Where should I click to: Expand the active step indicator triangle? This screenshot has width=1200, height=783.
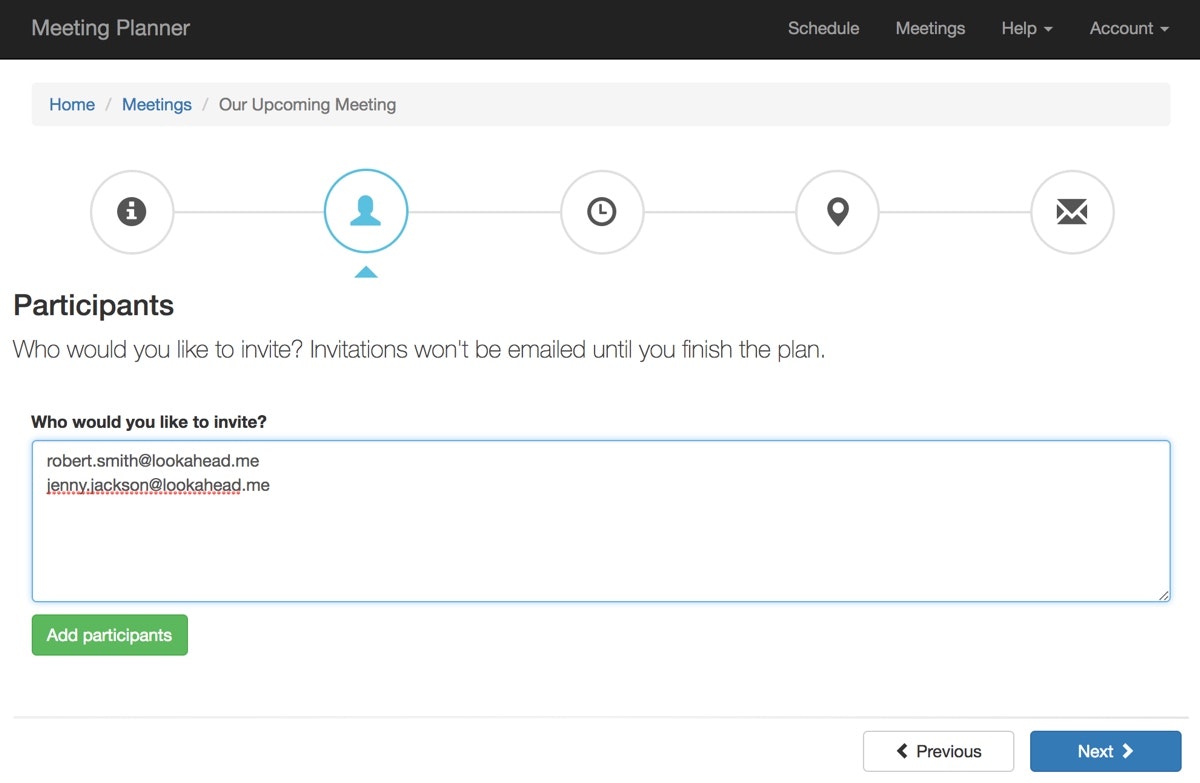coord(365,271)
